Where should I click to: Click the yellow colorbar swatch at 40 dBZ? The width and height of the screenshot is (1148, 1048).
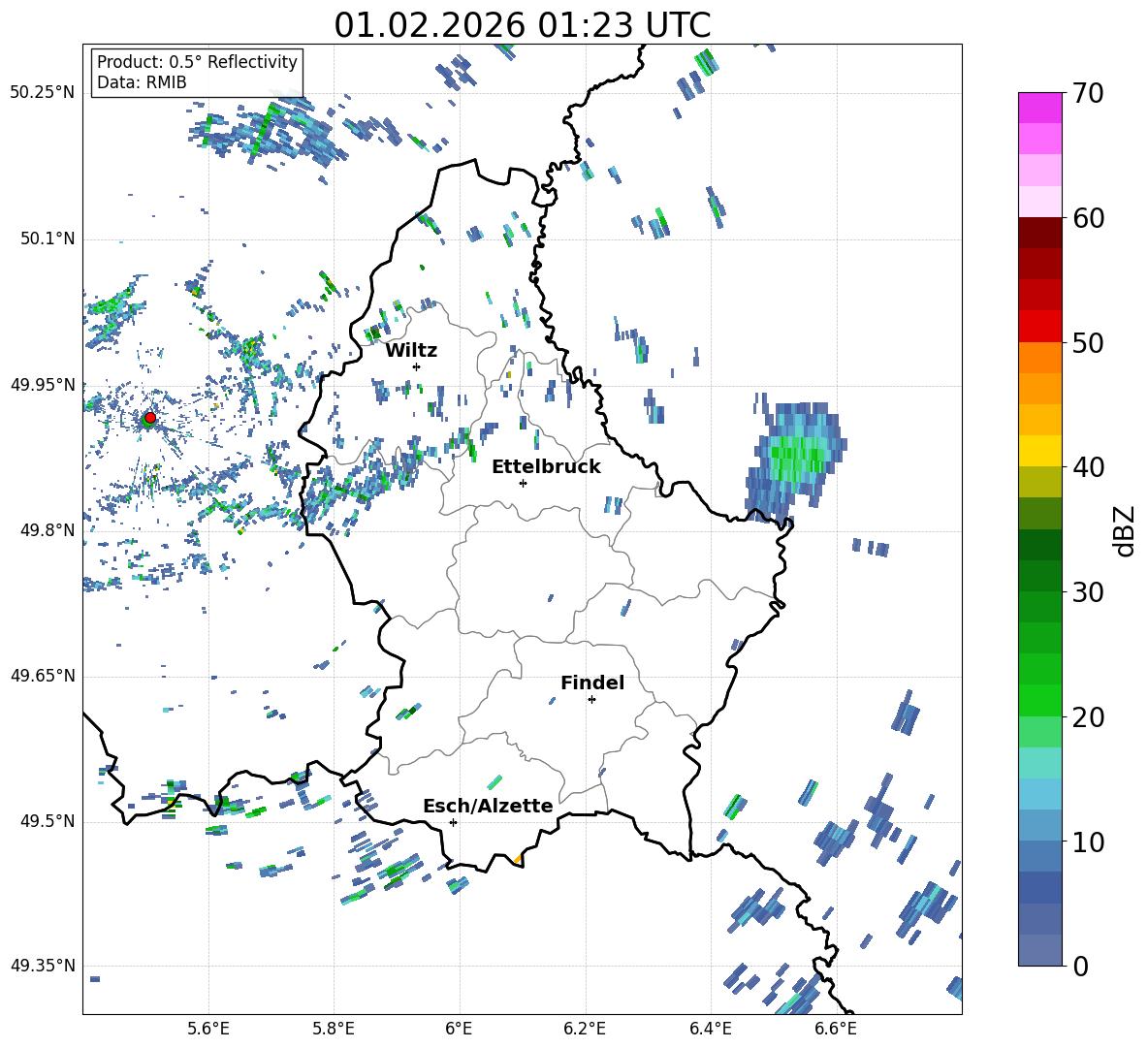click(x=1040, y=451)
